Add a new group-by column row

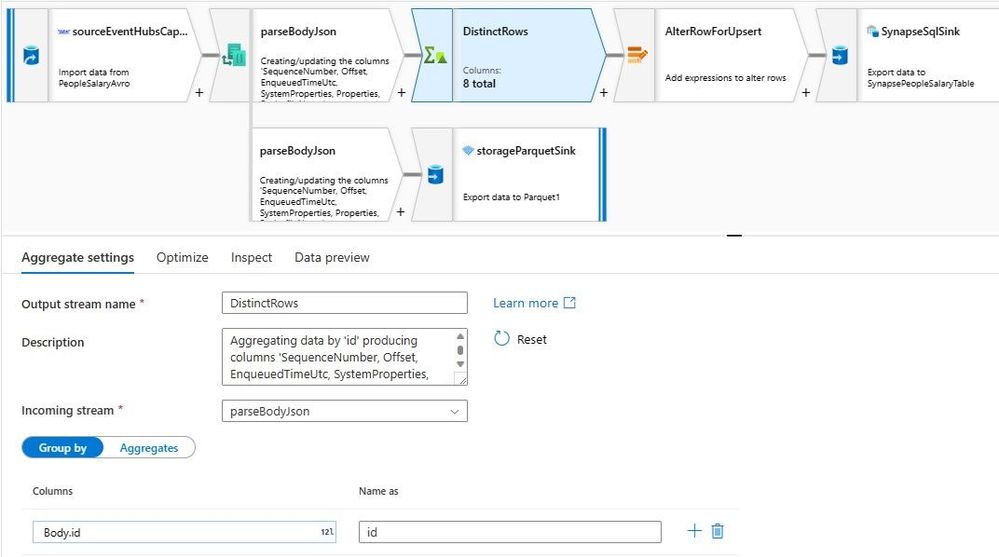coord(694,531)
